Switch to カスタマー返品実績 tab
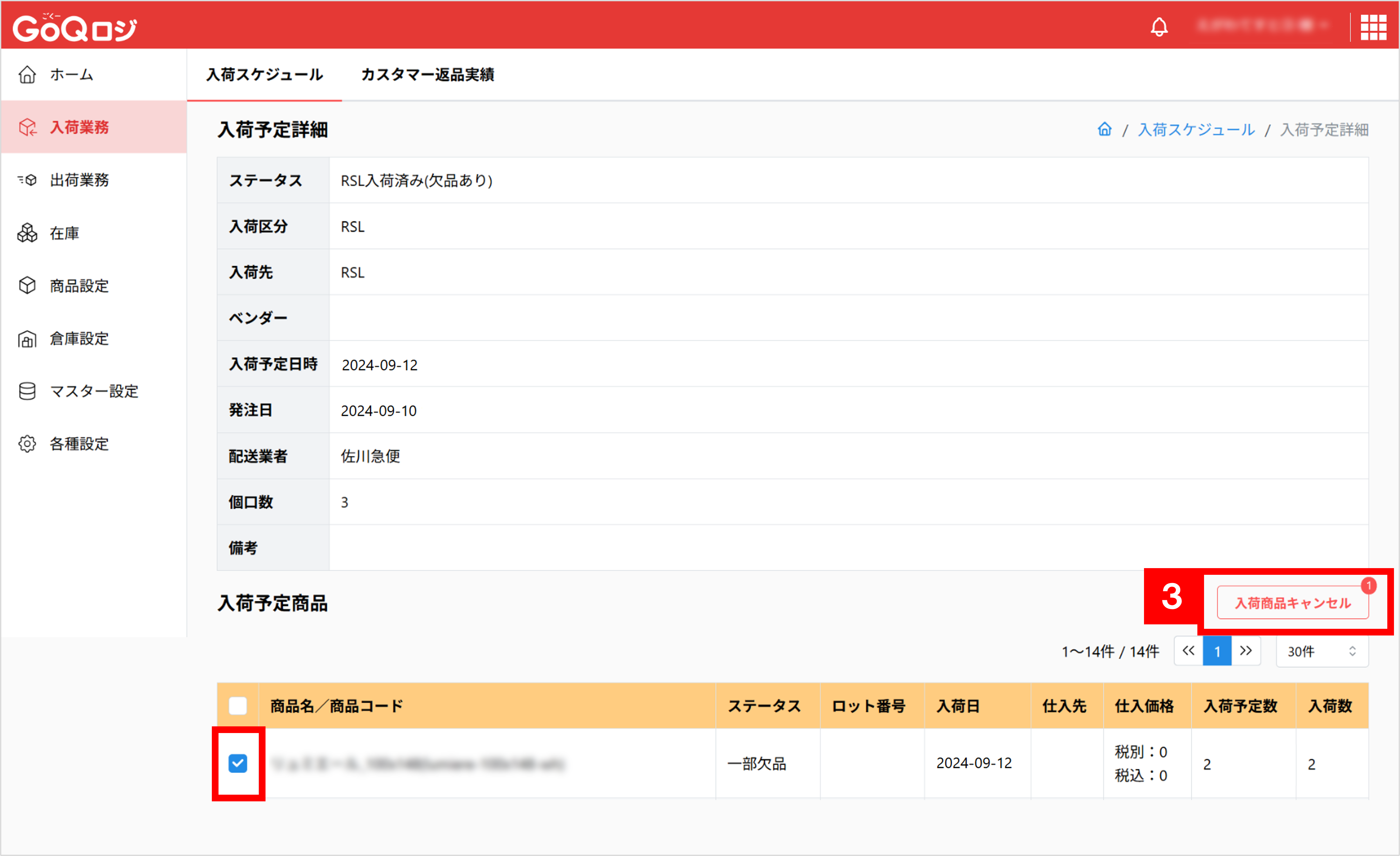This screenshot has height=856, width=1400. click(427, 74)
